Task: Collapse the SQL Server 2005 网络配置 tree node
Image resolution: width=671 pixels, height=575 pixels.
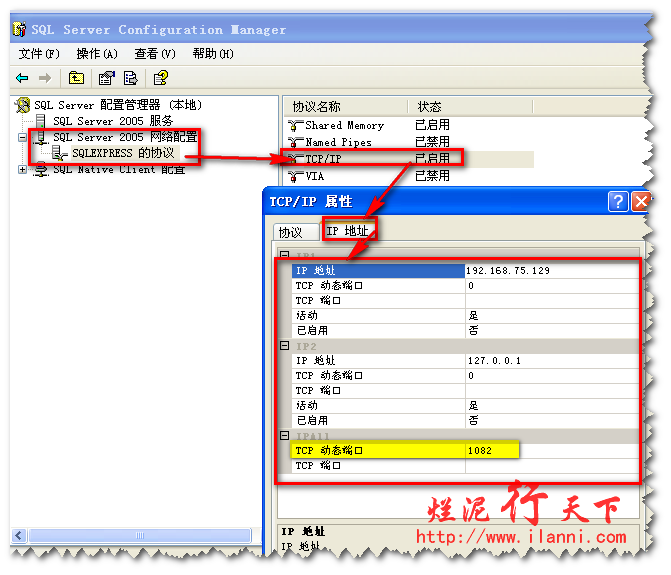Action: coord(22,138)
